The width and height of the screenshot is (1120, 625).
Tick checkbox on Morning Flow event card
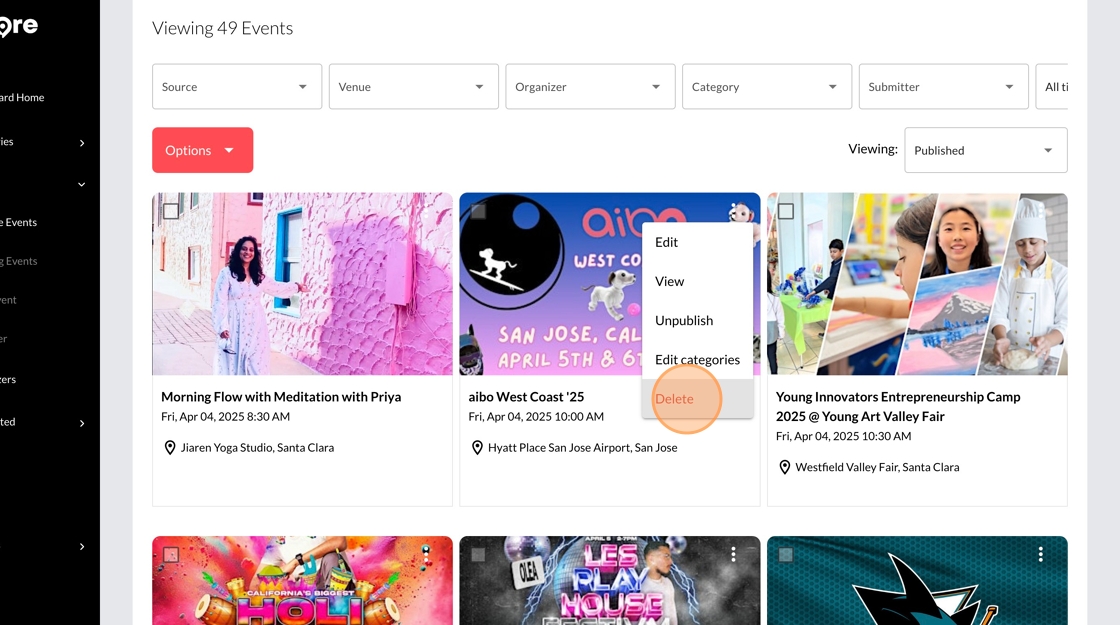point(171,211)
